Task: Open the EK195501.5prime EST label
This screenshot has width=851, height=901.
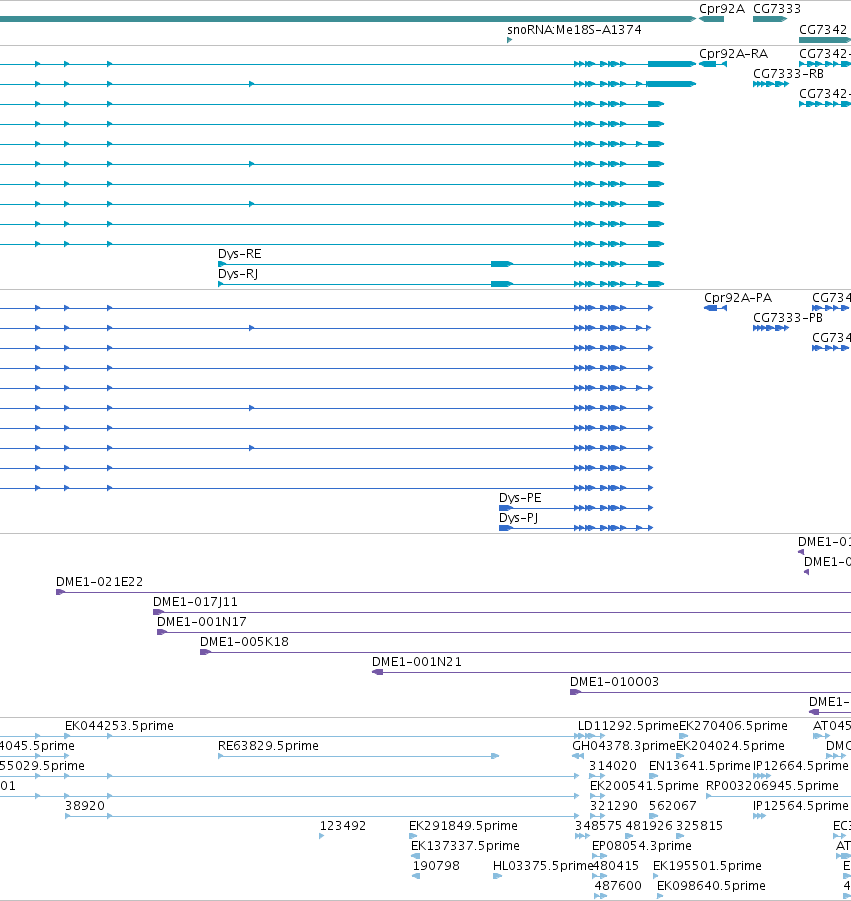Action: pos(707,866)
